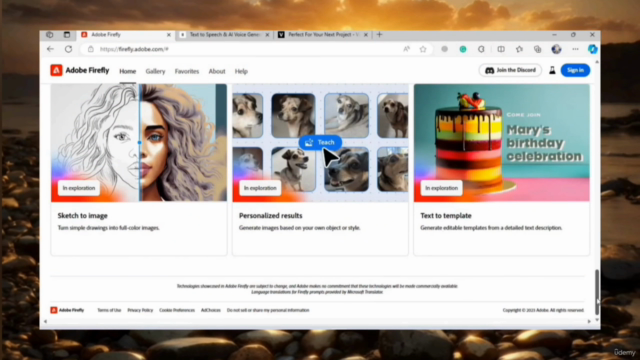Click the Teach button on dog images
640x360 pixels.
320,142
